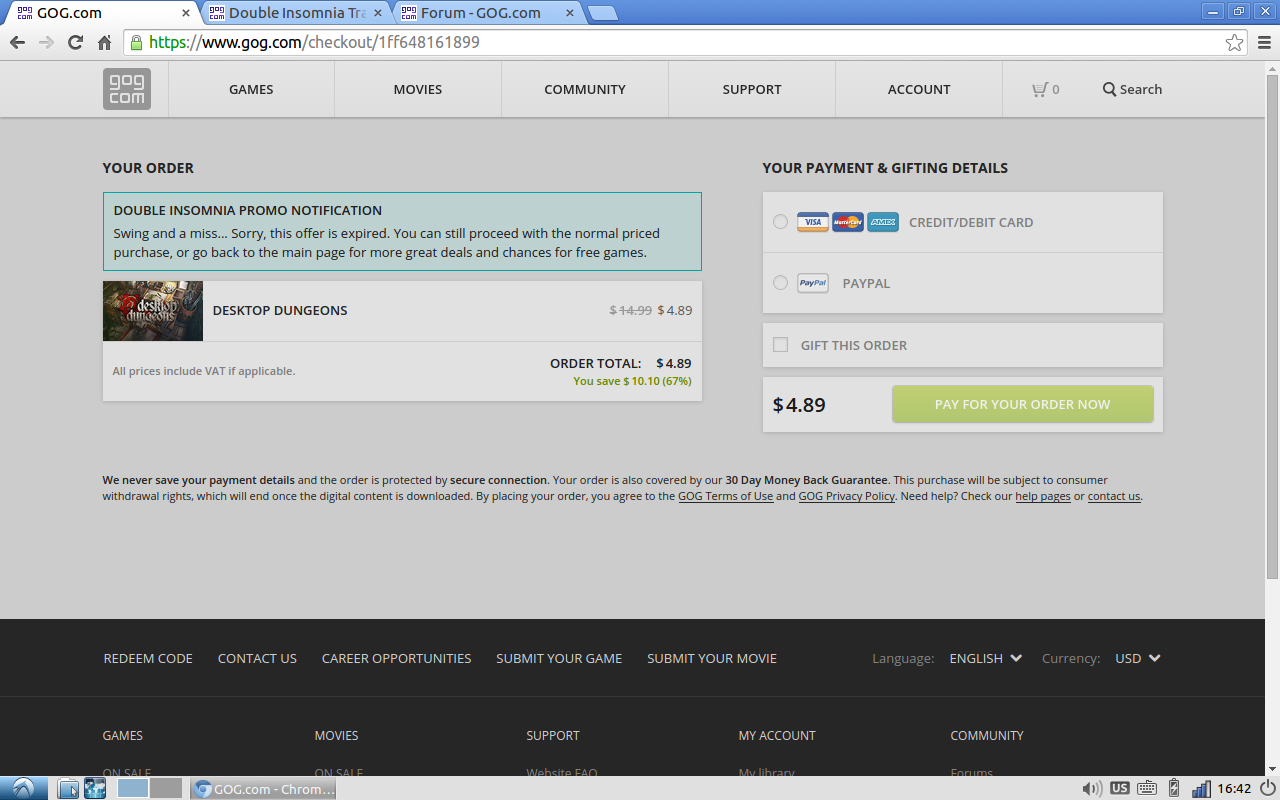This screenshot has width=1280, height=800.
Task: Switch to second workspace in pager
Action: (166, 788)
